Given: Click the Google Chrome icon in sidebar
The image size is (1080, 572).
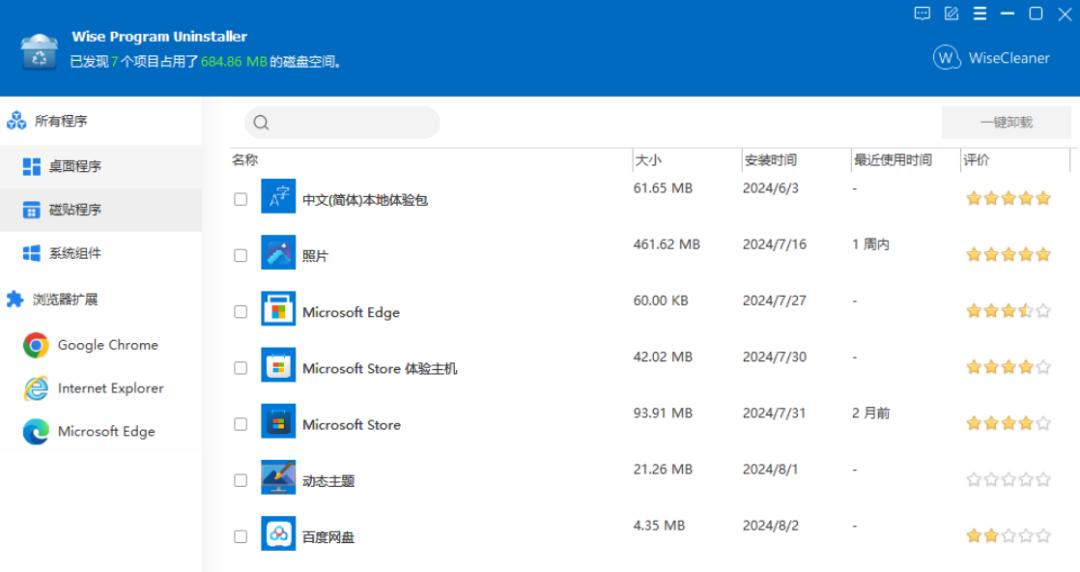Looking at the screenshot, I should click(36, 345).
